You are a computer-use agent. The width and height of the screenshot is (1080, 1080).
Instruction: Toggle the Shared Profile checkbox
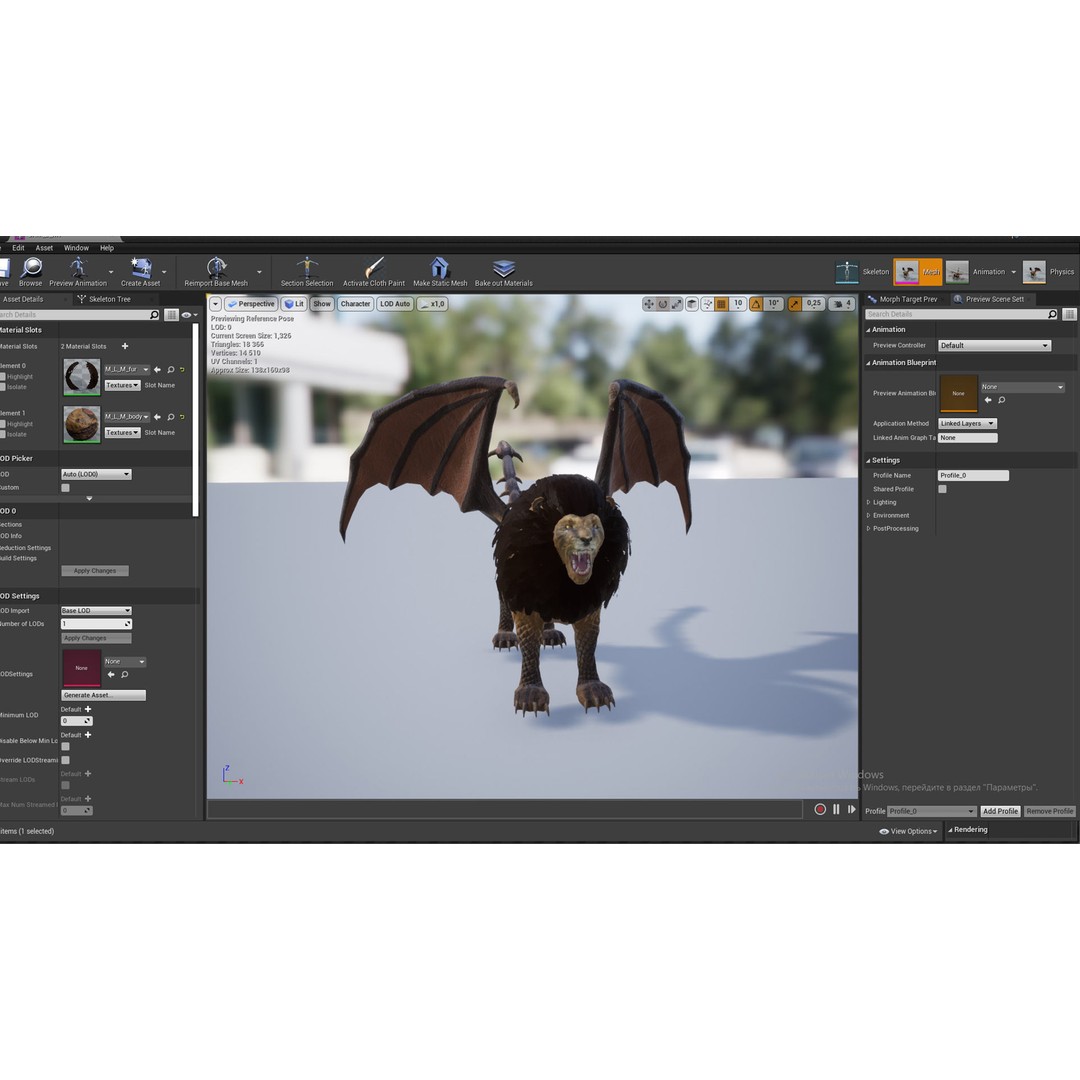(942, 489)
